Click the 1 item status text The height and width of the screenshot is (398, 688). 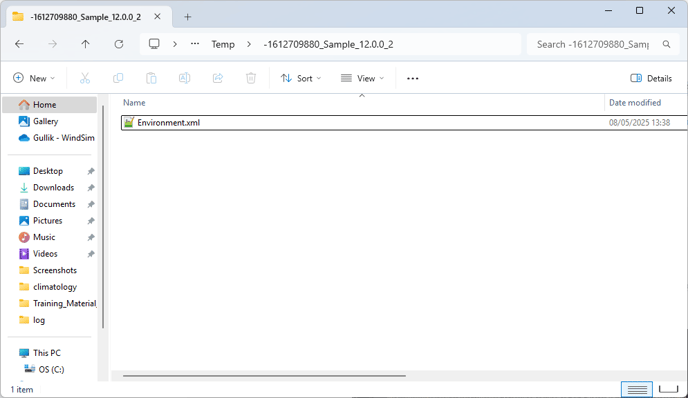22,390
